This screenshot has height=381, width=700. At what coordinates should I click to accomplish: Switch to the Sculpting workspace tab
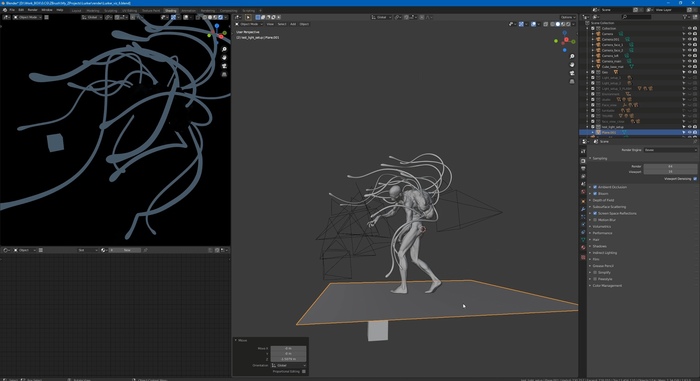coord(111,10)
